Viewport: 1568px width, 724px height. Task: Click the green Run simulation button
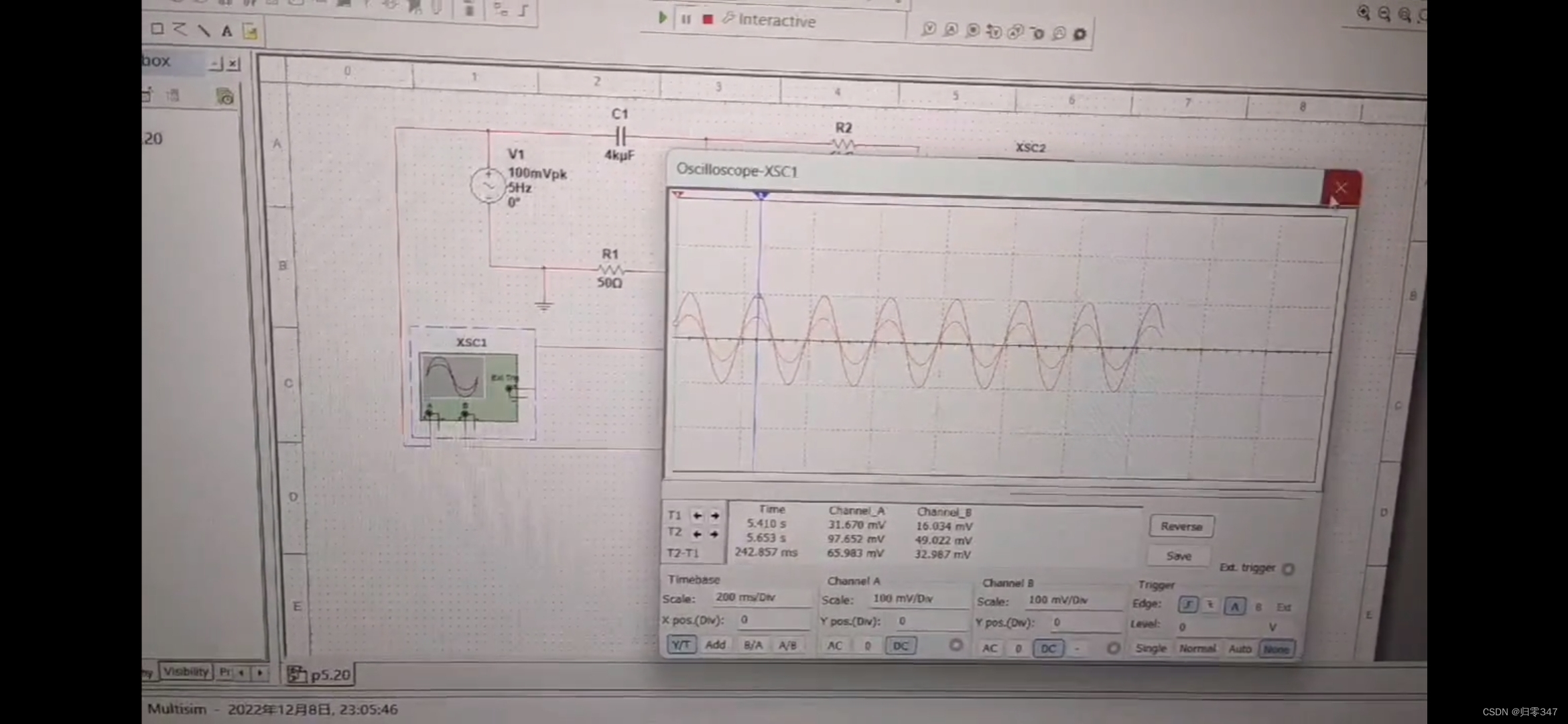tap(662, 17)
